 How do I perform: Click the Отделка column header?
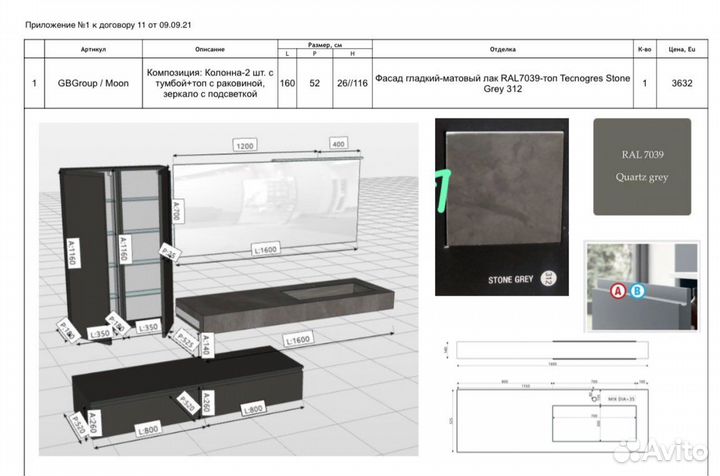coord(503,49)
